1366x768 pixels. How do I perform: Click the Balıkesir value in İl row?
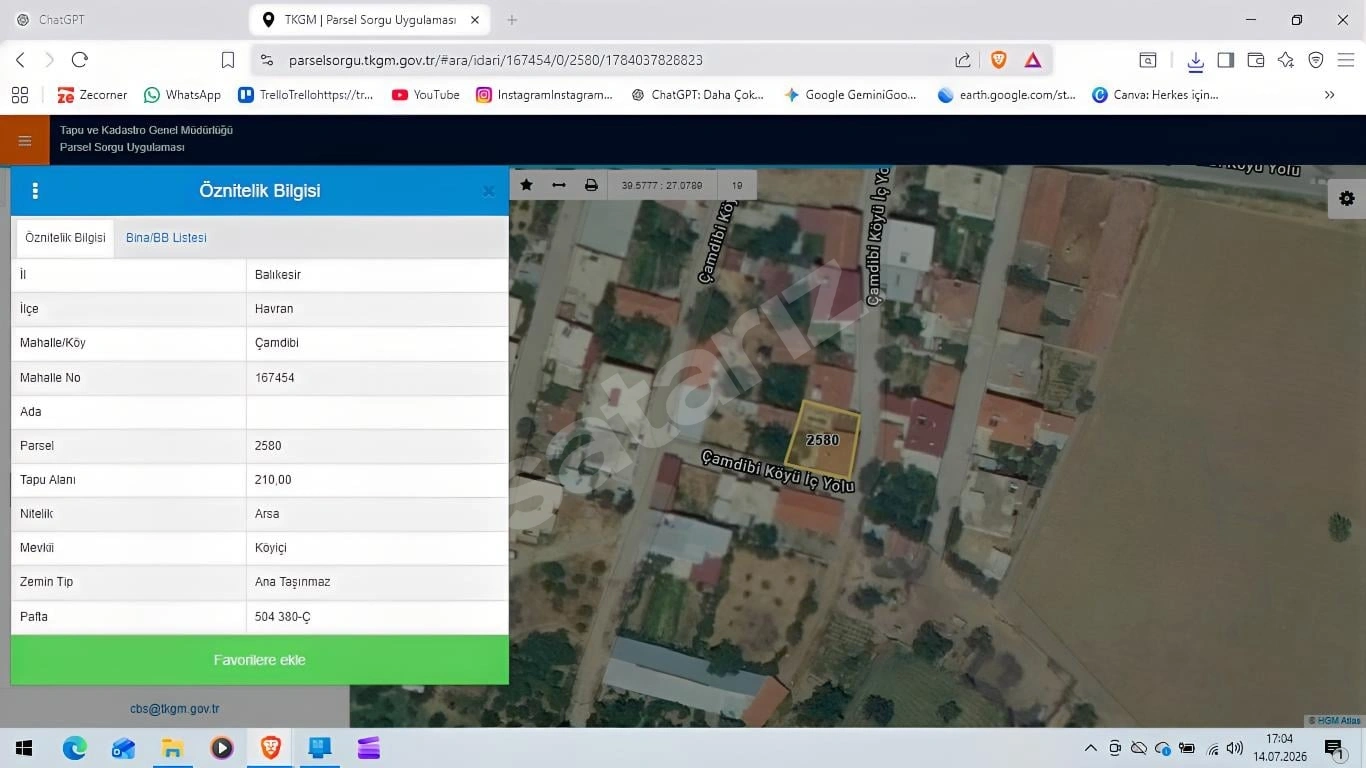coord(278,275)
